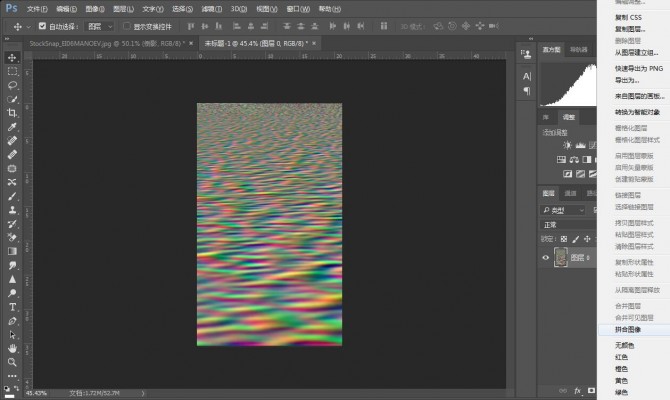Hide layer 图层 0 via eye icon
Image resolution: width=670 pixels, height=400 pixels.
(546, 257)
